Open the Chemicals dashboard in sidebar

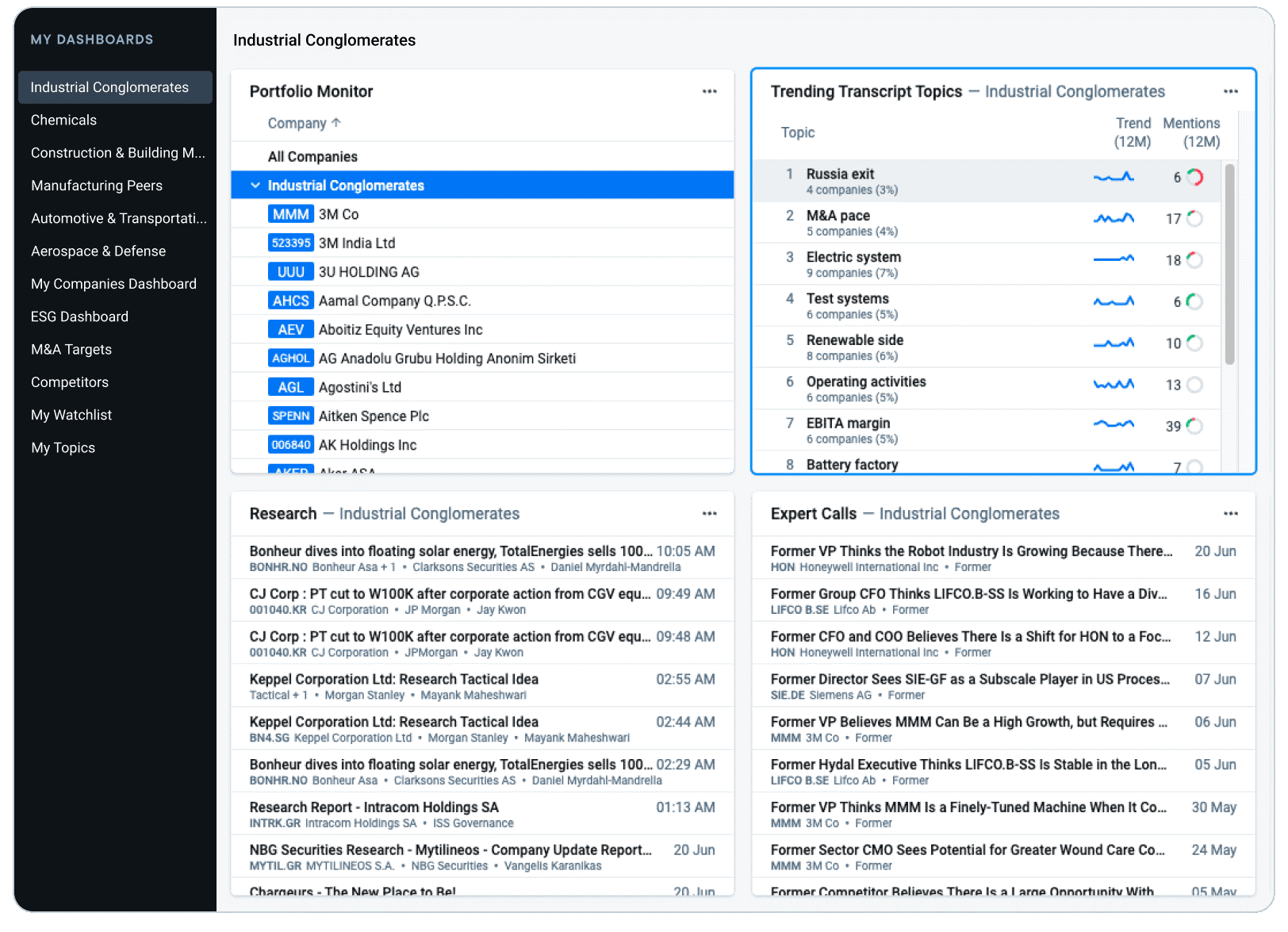(63, 120)
